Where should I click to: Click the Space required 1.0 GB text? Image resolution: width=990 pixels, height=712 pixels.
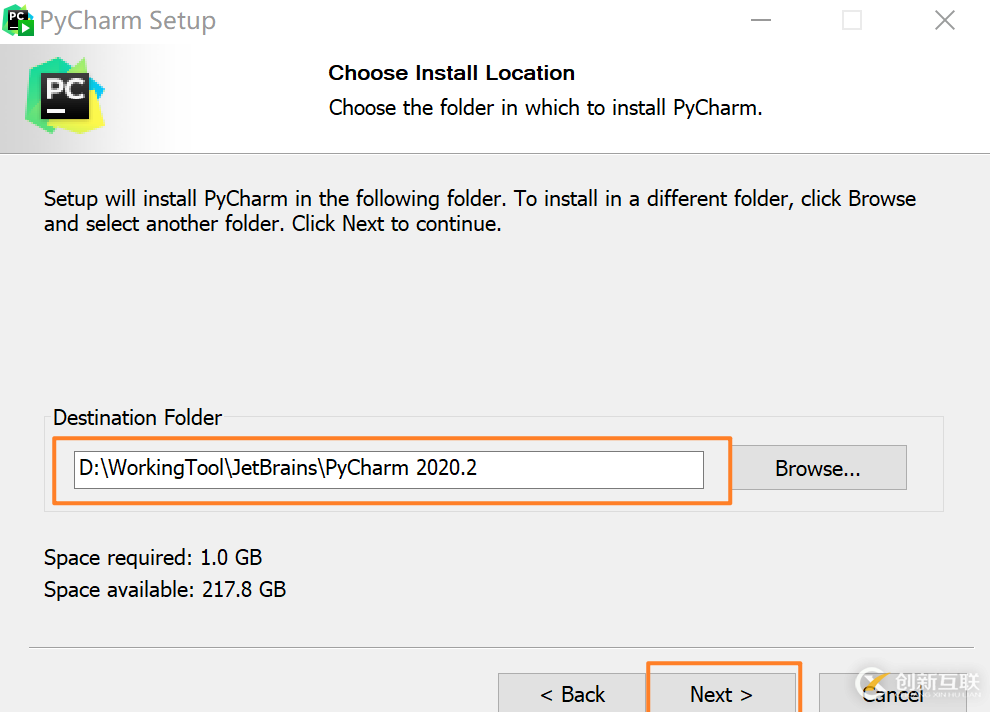[x=152, y=558]
